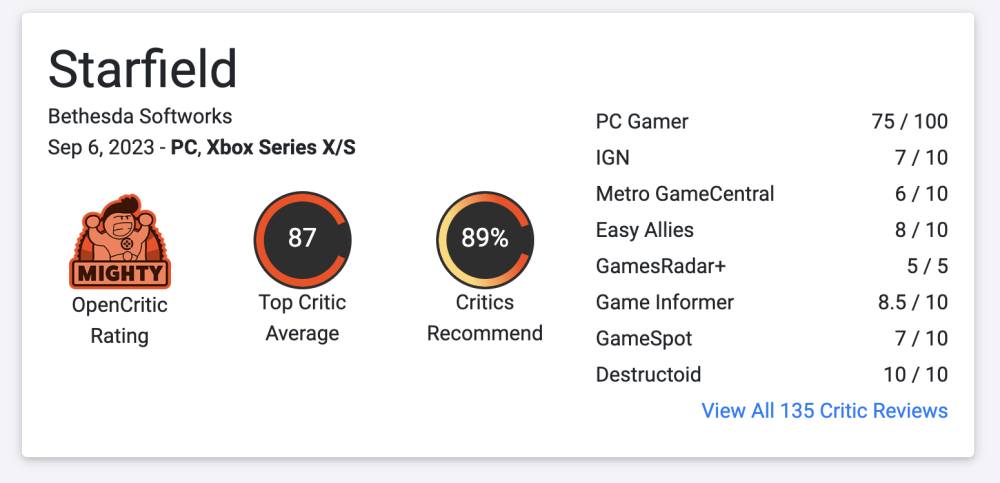Click the PC Gamer 75 / 100 score

coord(909,122)
